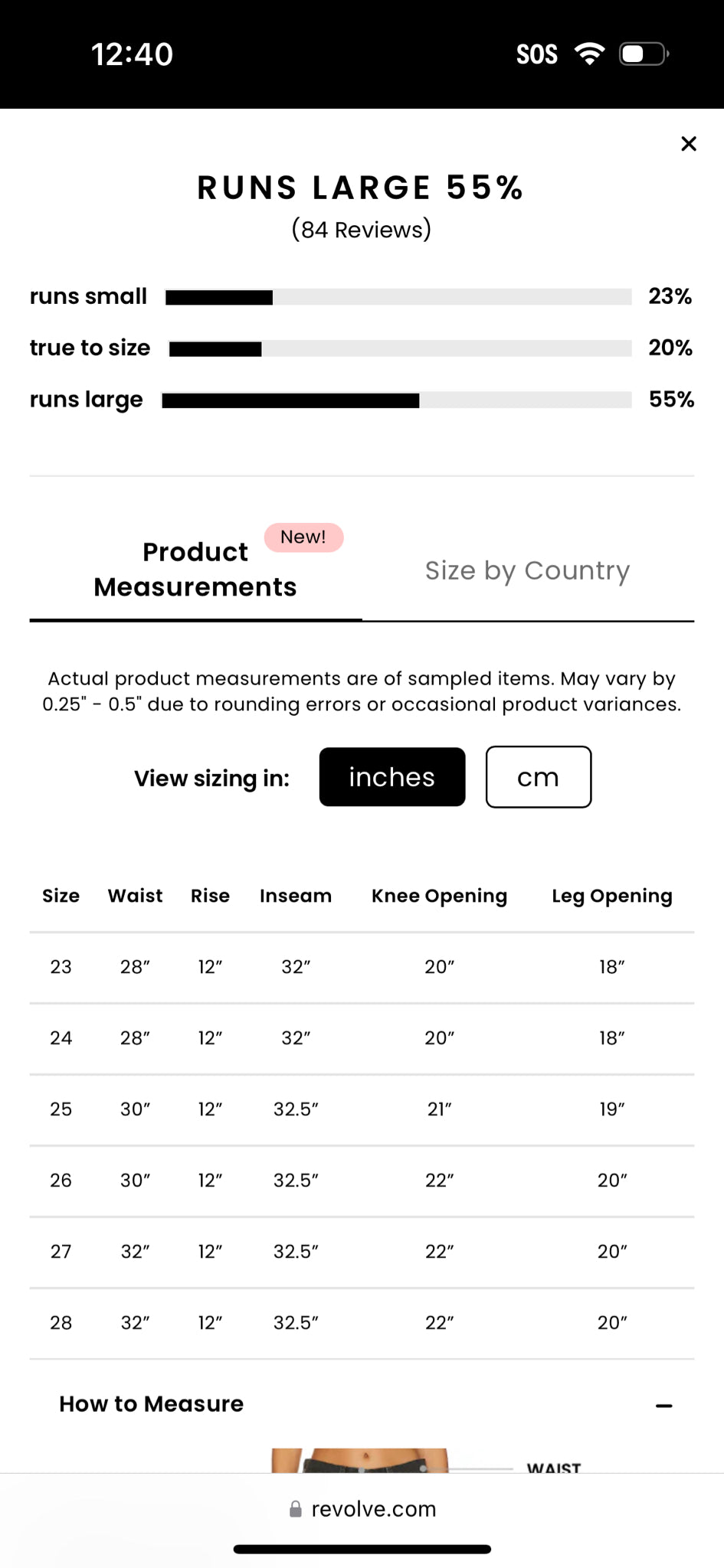
Task: Tap the How to Measure heading
Action: (152, 1404)
